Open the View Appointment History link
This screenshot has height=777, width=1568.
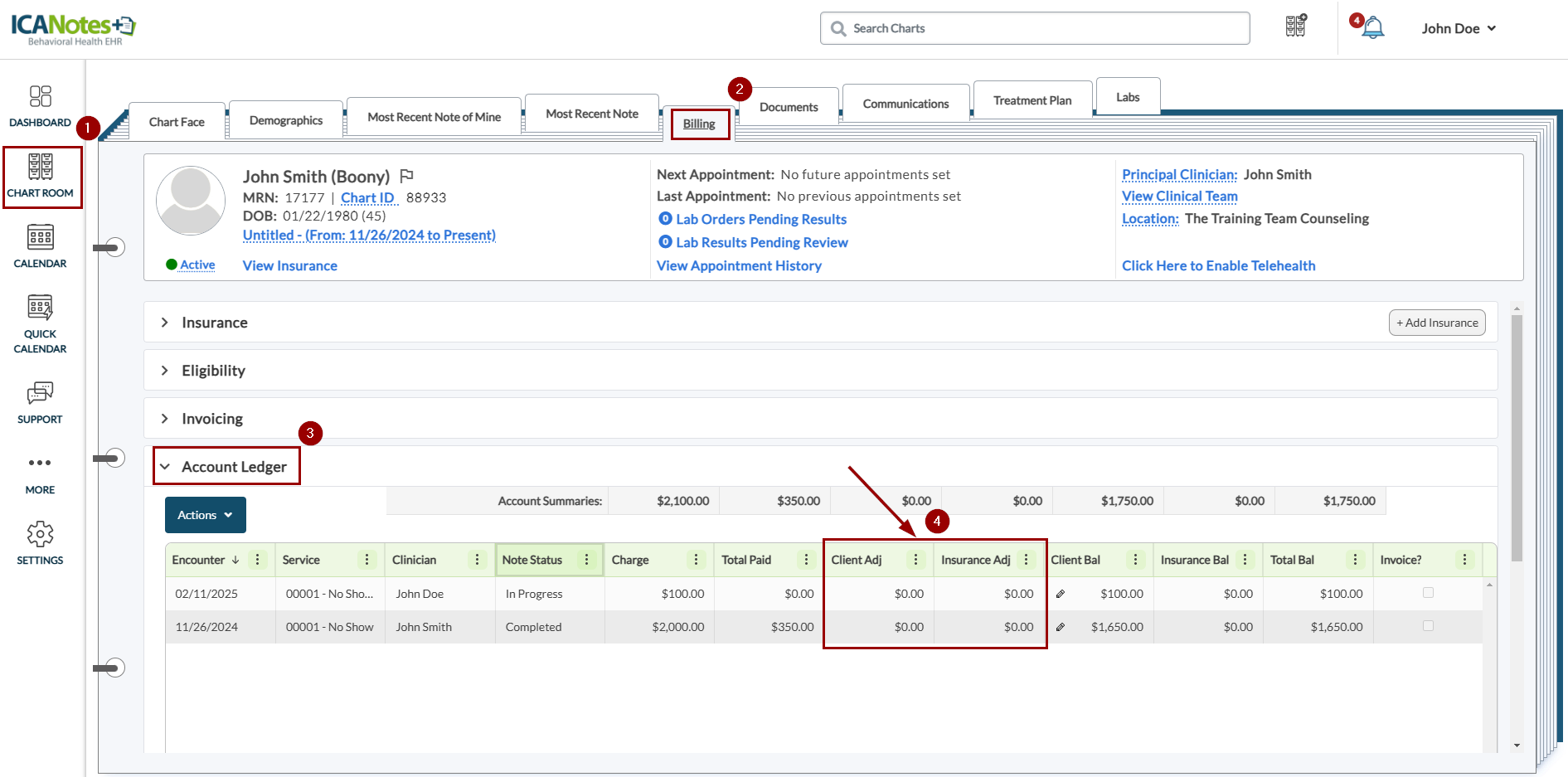point(739,265)
